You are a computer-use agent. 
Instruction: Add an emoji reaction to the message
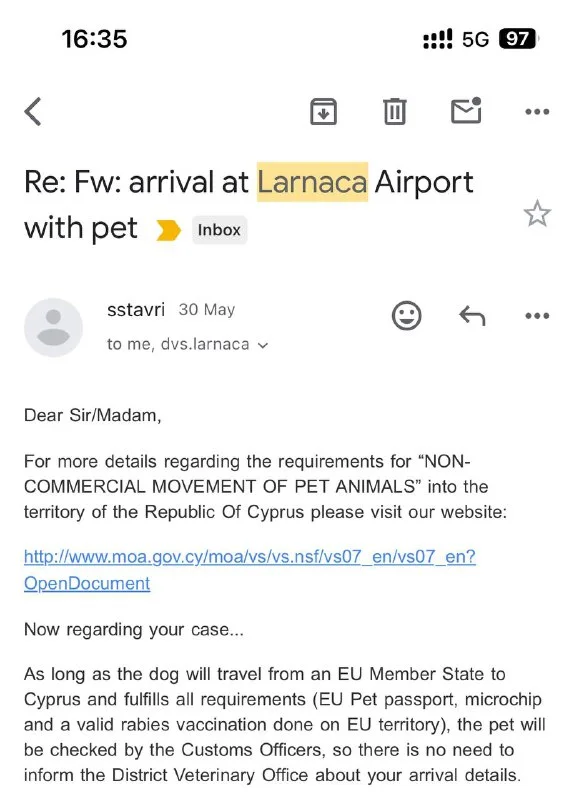[407, 315]
